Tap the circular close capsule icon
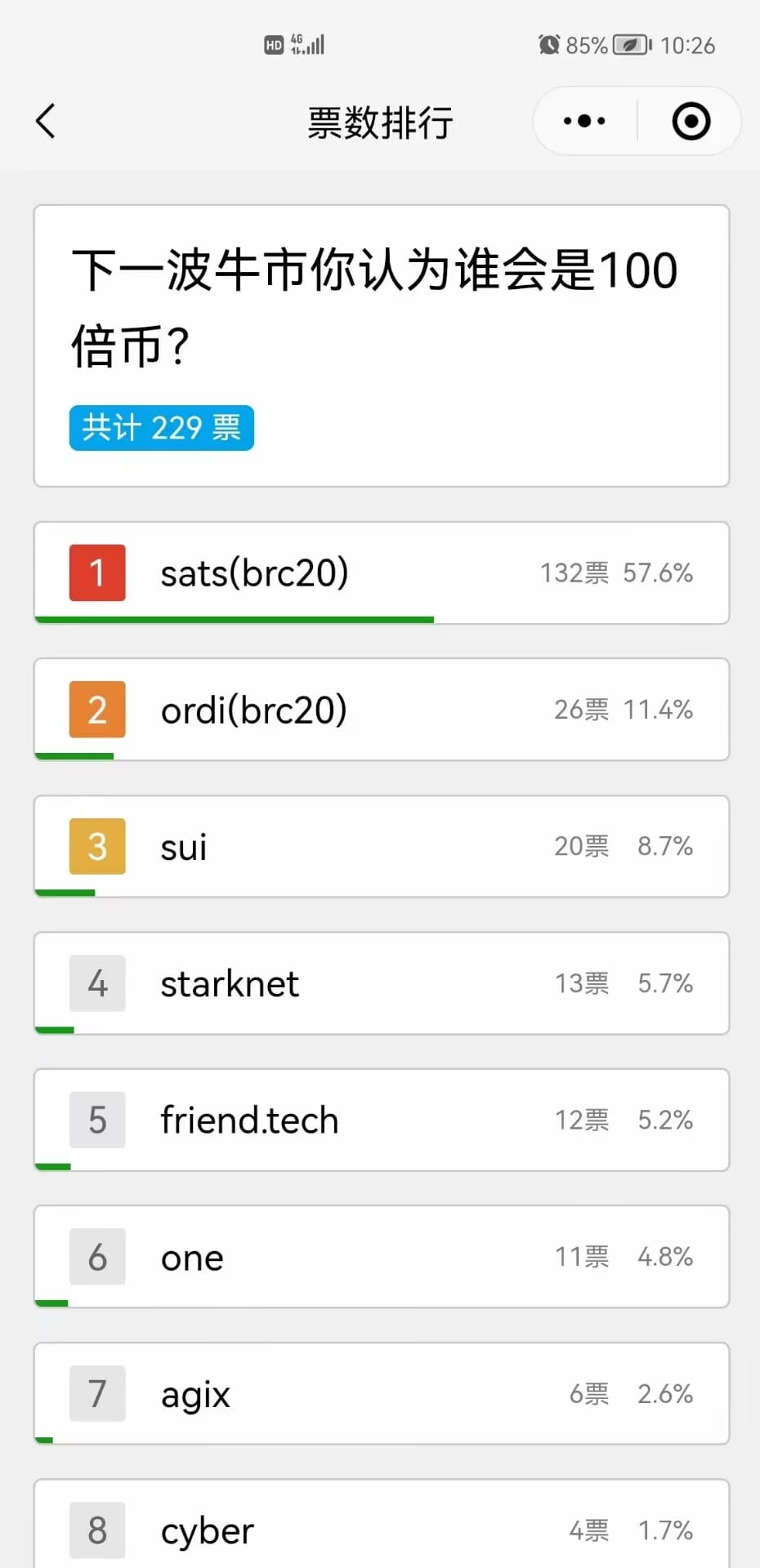 point(691,120)
